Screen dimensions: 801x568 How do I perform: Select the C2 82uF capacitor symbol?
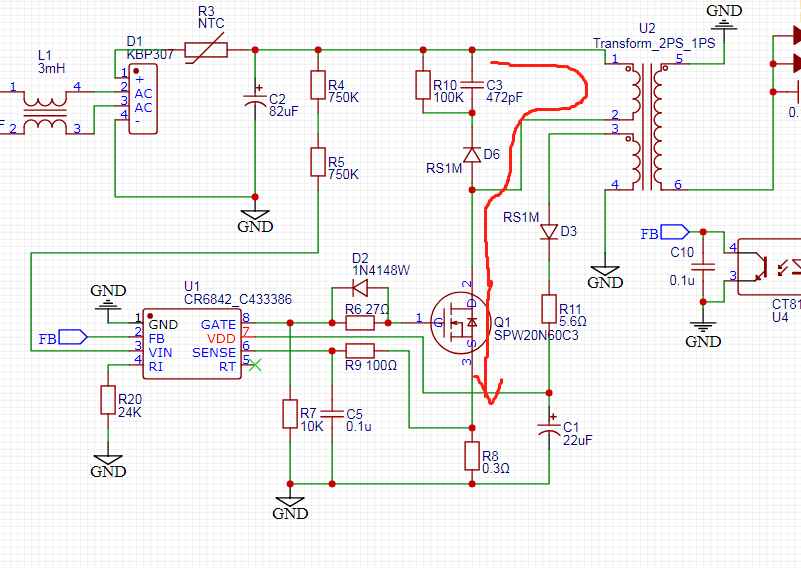point(255,100)
